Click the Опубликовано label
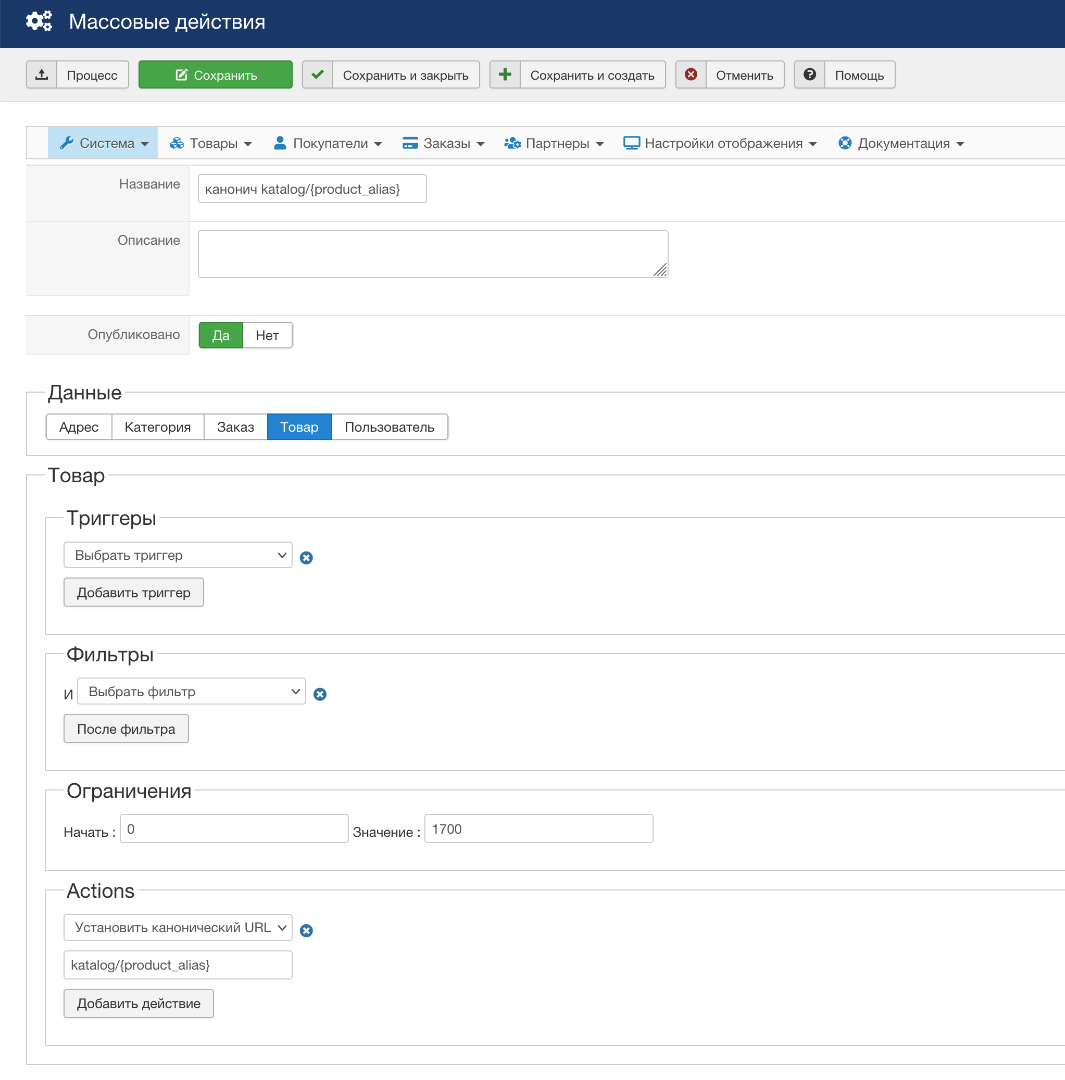 pyautogui.click(x=134, y=335)
